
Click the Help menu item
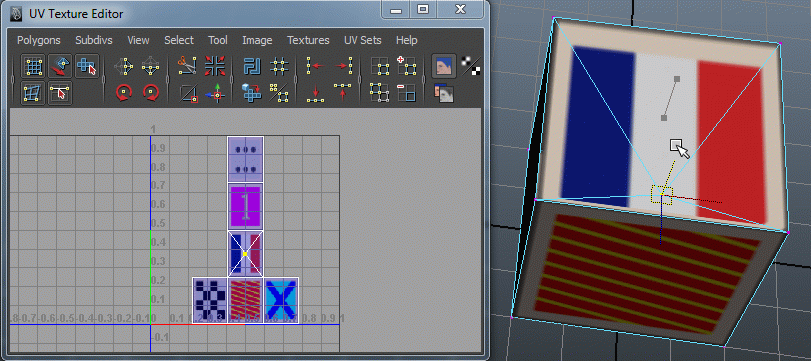407,40
